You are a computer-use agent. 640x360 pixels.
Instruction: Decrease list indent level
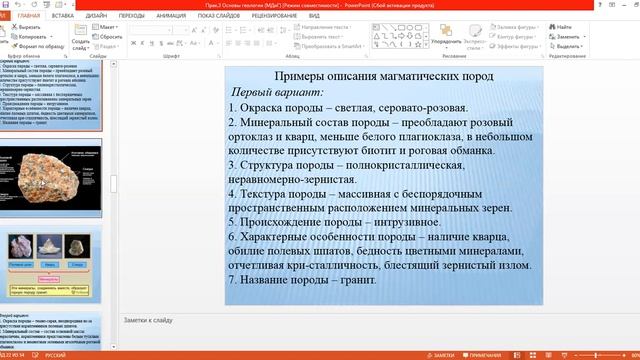(x=261, y=30)
